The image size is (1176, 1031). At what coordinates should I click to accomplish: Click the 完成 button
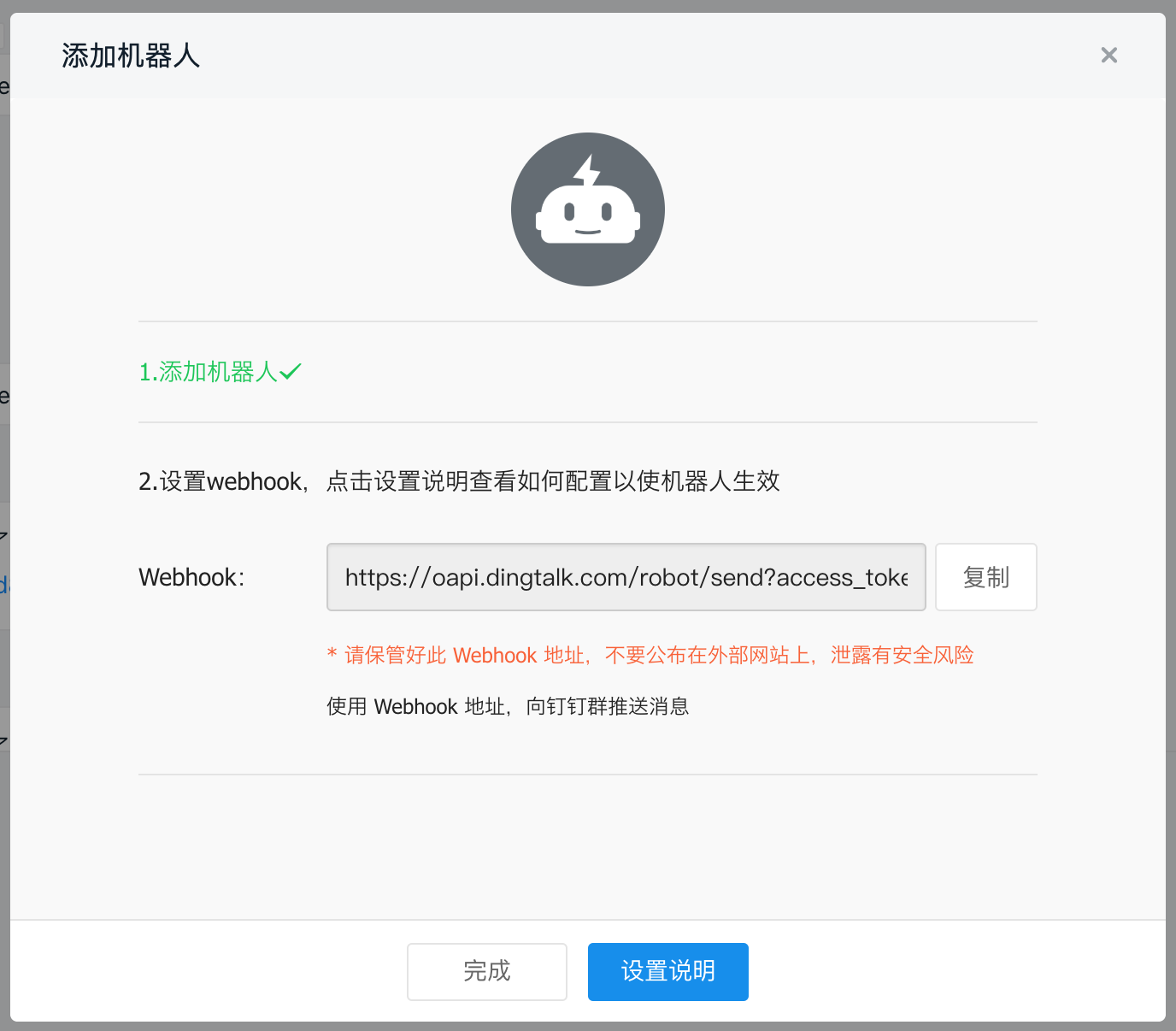pos(487,971)
